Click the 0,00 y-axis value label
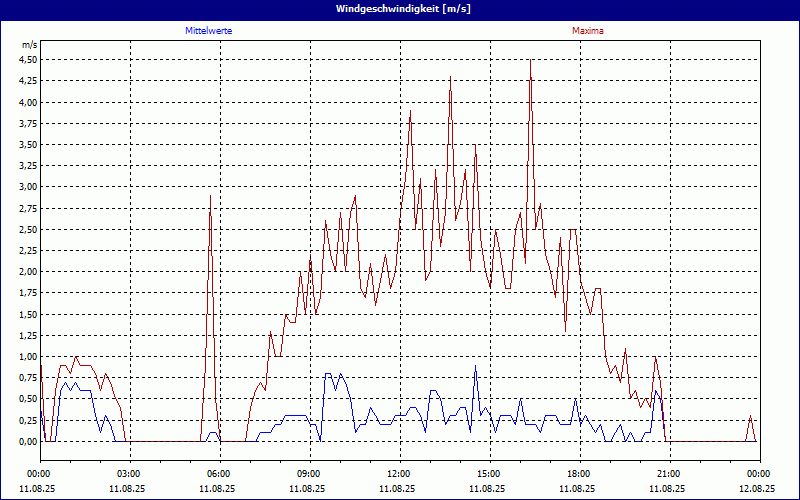This screenshot has height=500, width=800. coord(28,441)
